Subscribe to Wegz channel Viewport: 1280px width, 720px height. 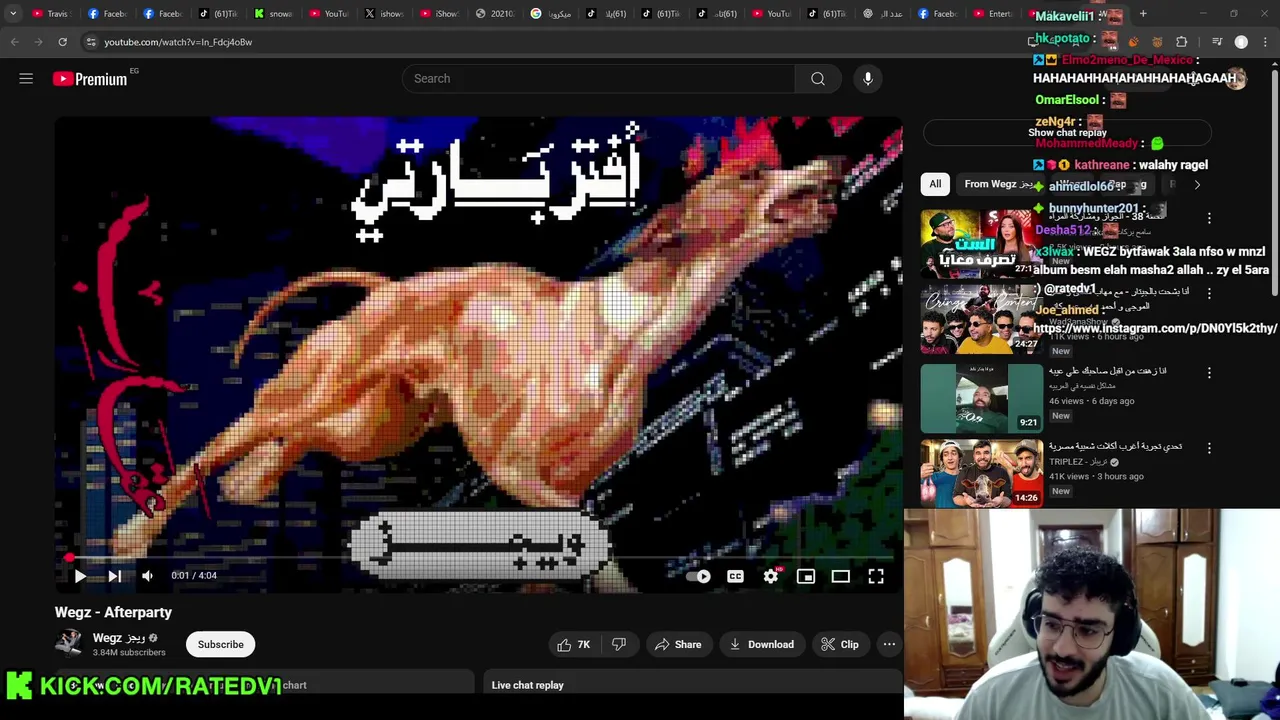tap(220, 645)
